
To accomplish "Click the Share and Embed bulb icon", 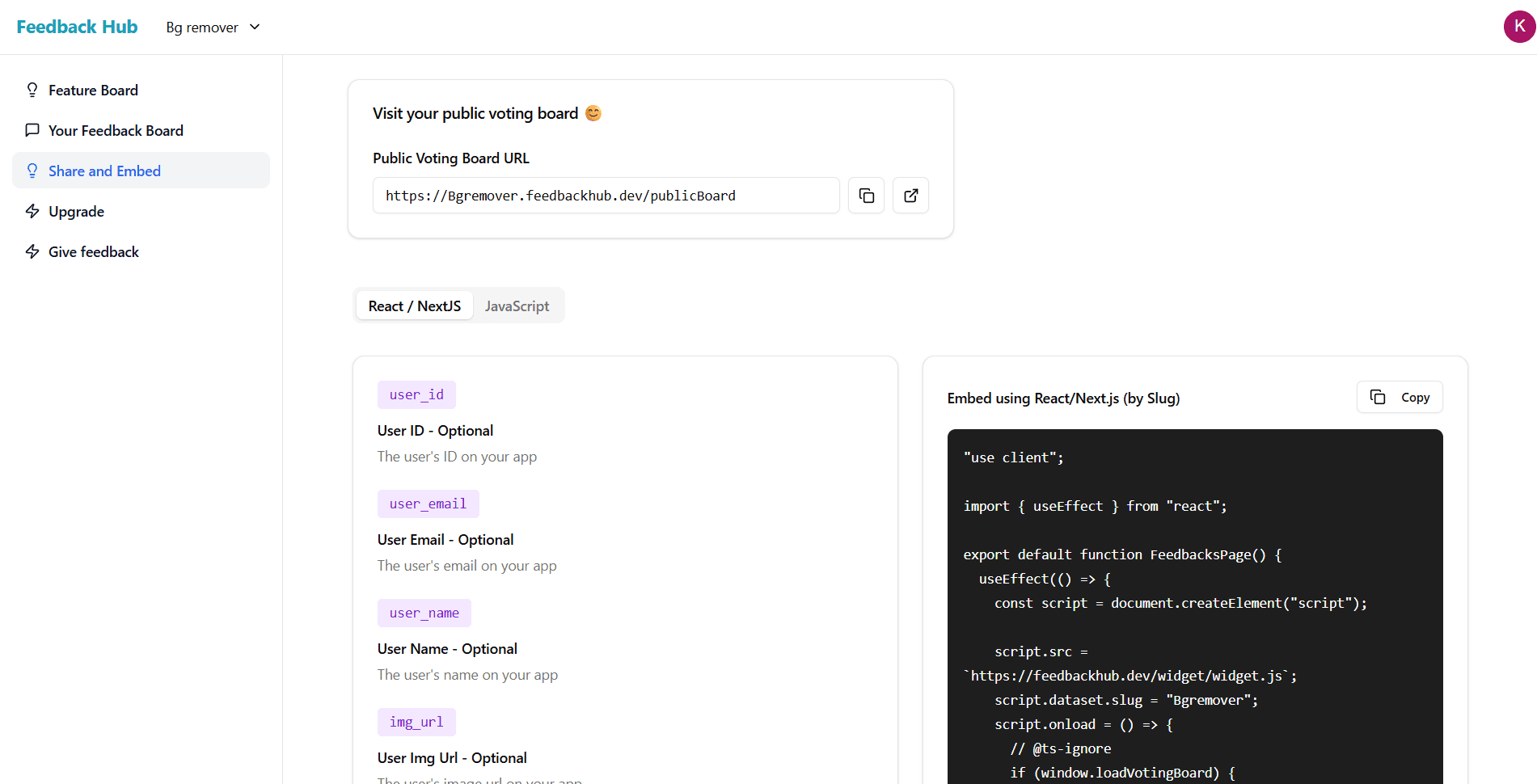I will coord(32,171).
